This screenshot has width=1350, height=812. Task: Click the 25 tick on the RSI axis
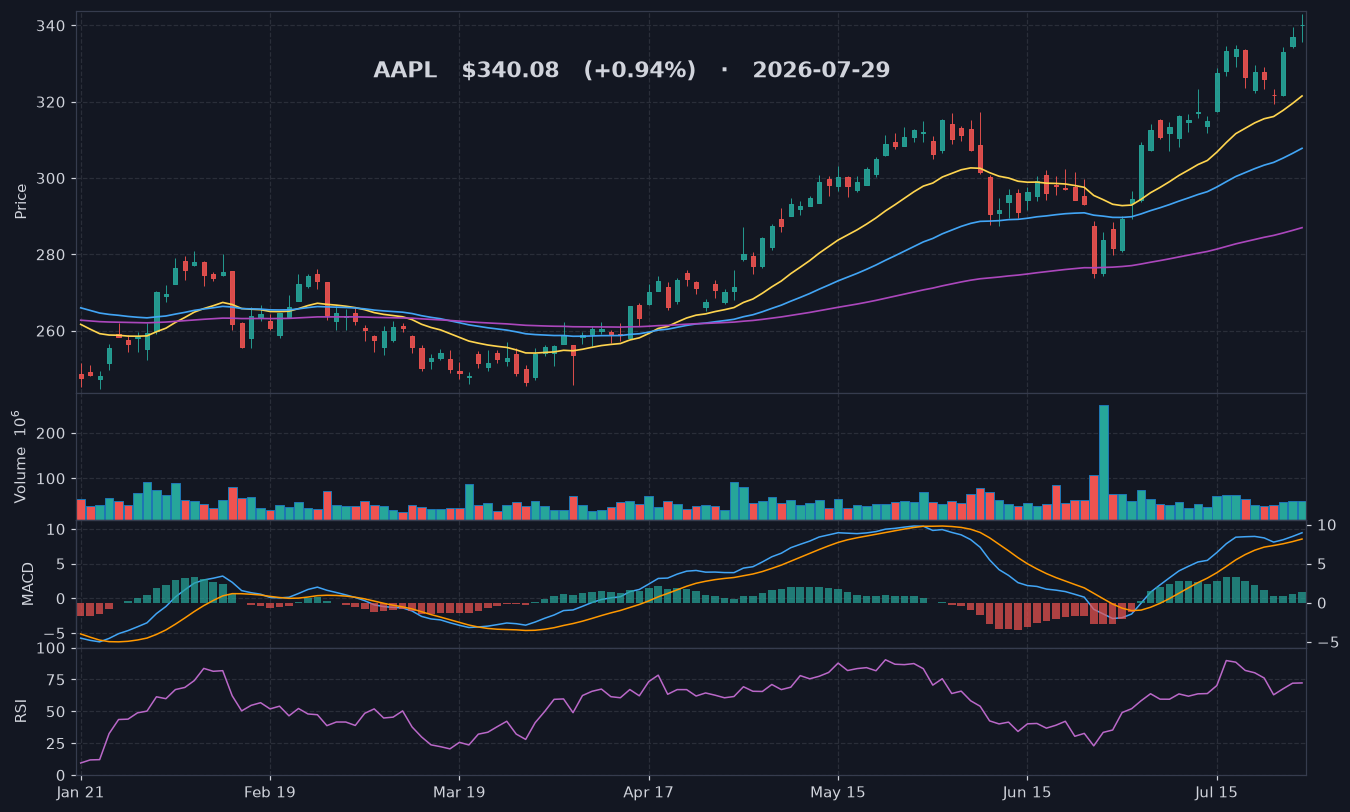(57, 744)
